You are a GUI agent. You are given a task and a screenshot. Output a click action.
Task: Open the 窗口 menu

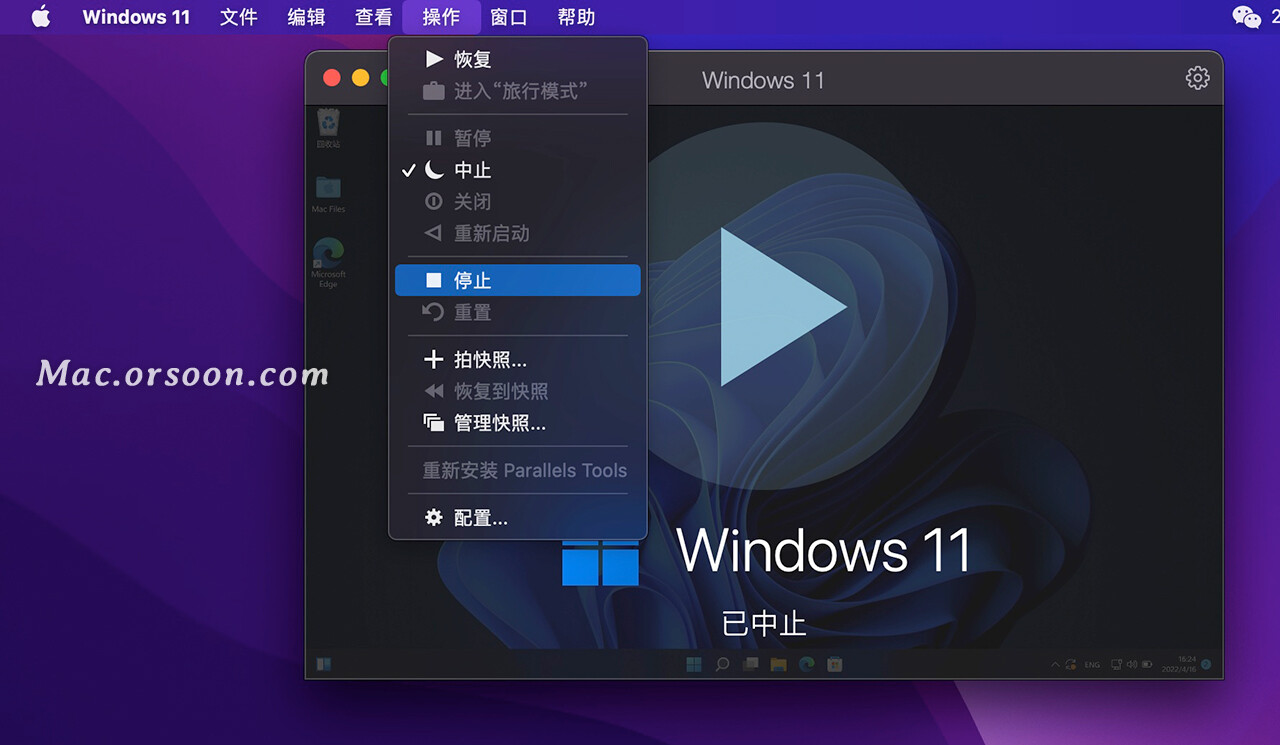pyautogui.click(x=509, y=17)
